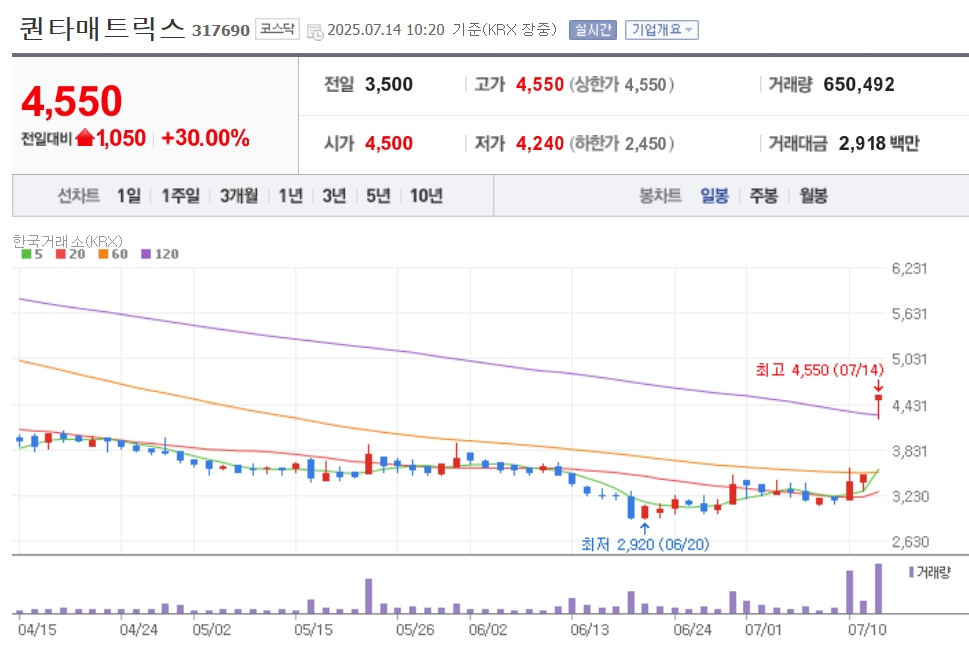Switch to 월봉 monthly candle chart
This screenshot has height=665, width=969.
tap(813, 196)
